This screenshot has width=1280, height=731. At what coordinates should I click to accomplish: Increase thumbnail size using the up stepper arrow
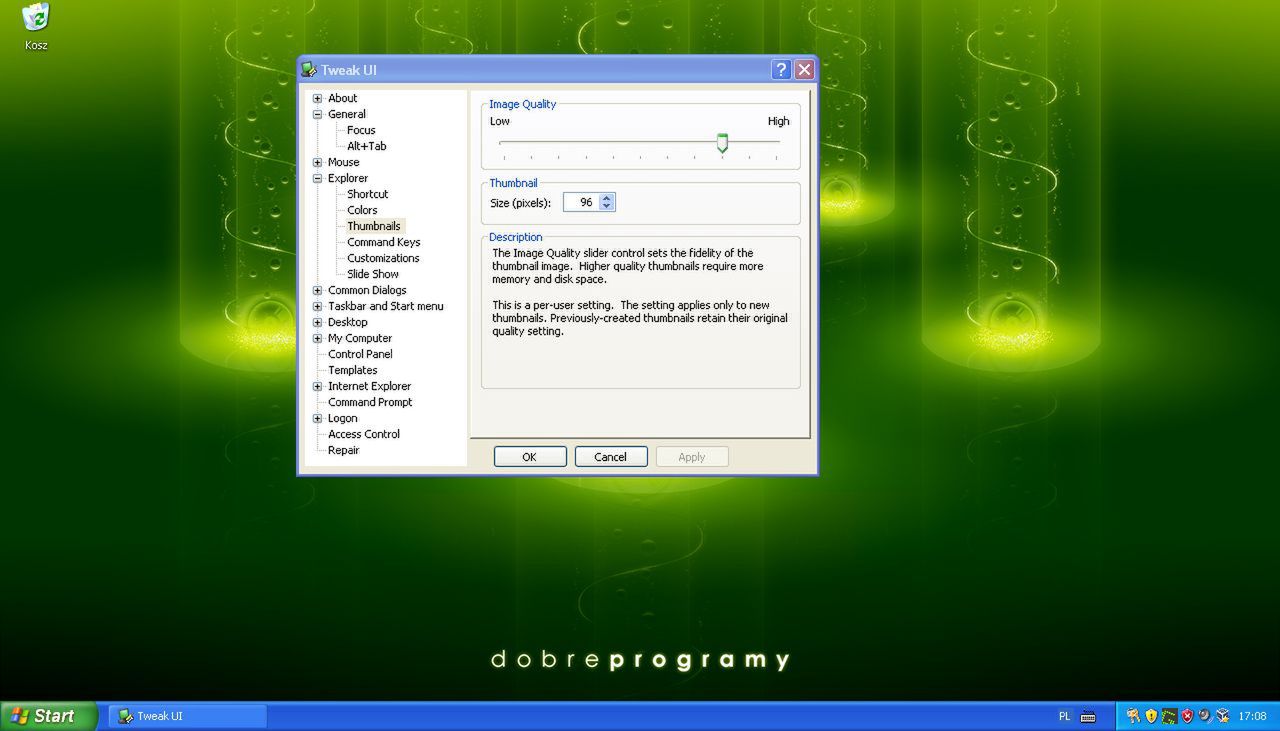click(607, 198)
